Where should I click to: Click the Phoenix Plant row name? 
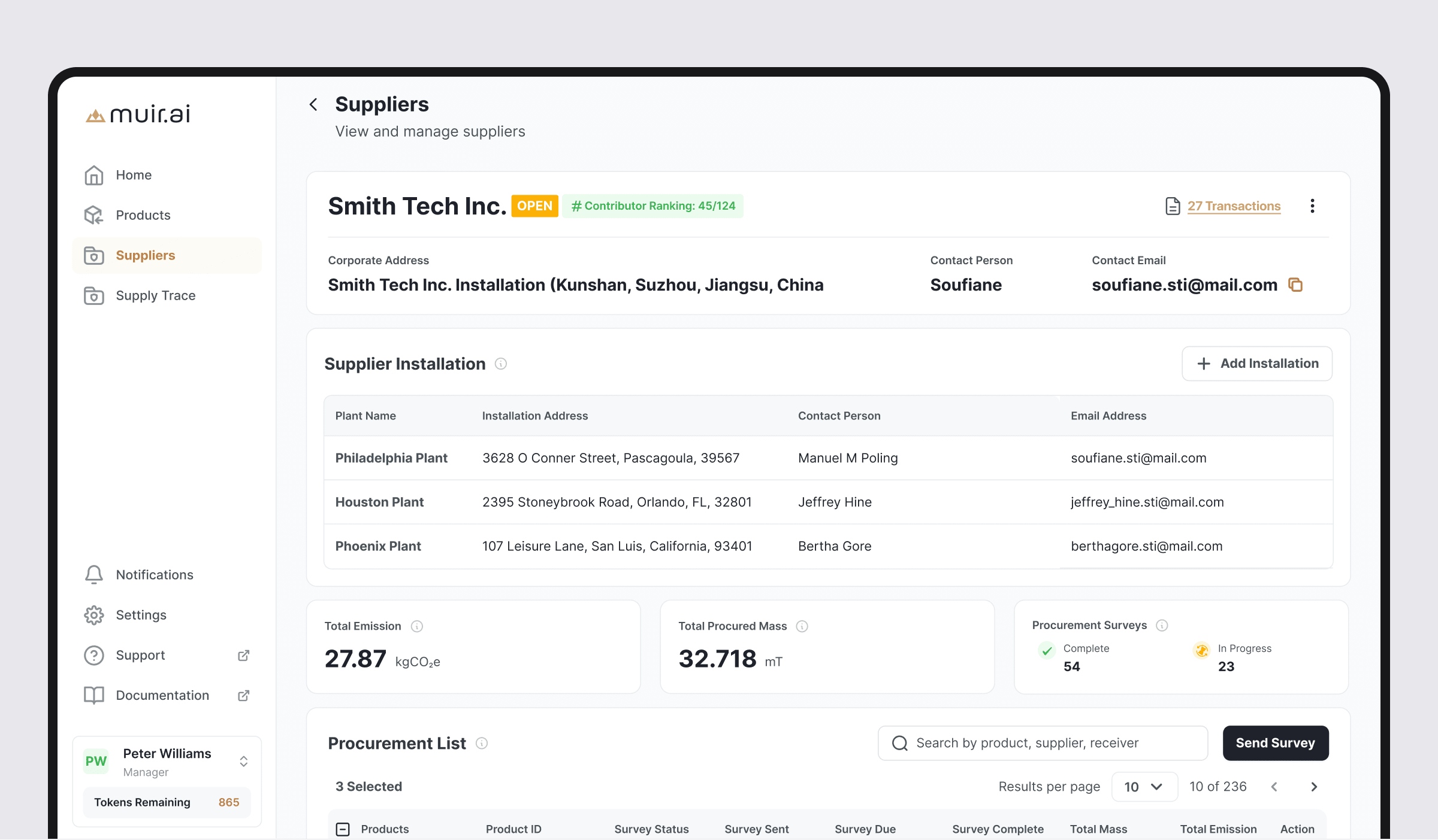(x=378, y=546)
